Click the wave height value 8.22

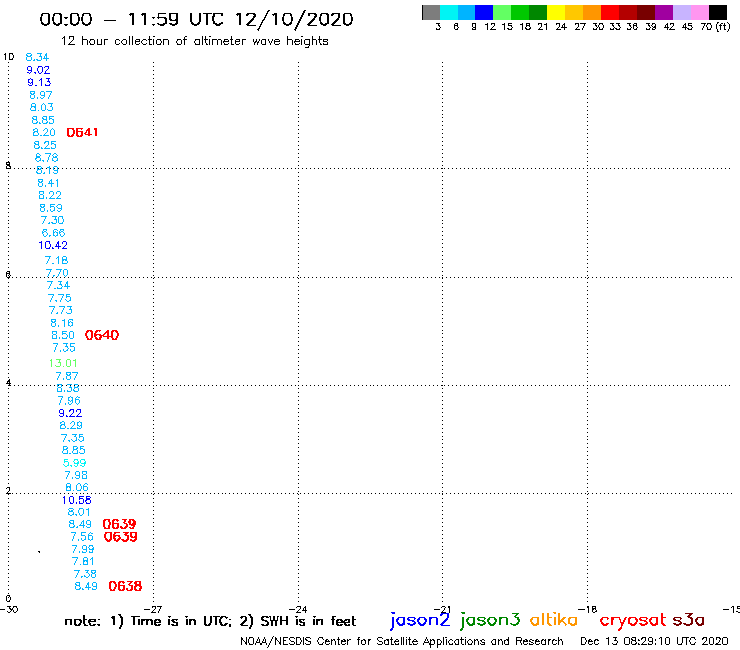tap(50, 195)
